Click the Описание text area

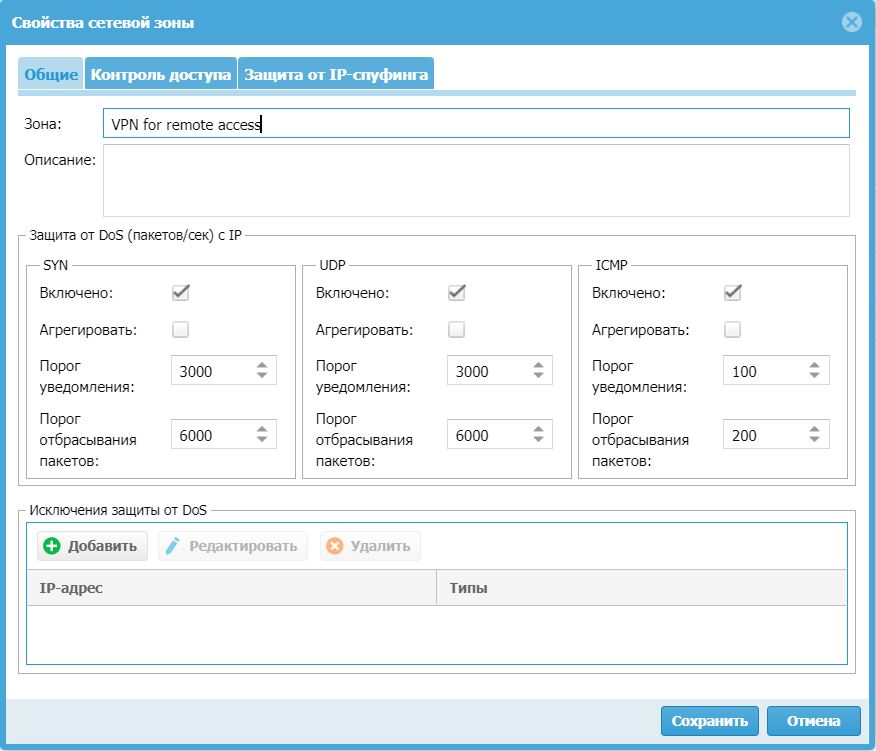click(x=476, y=180)
